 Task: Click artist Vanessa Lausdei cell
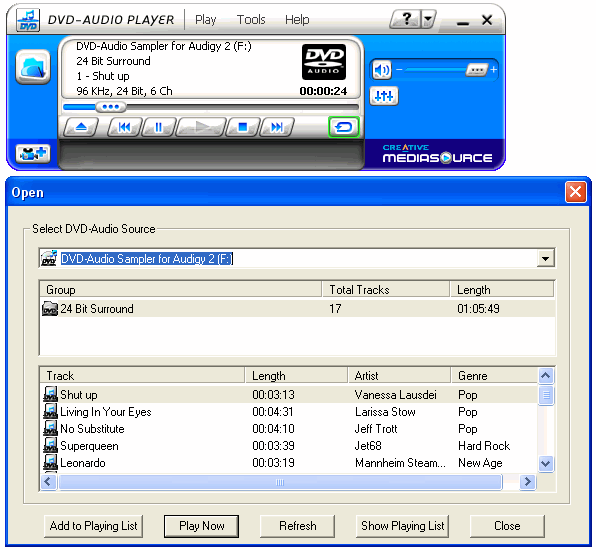coord(395,395)
